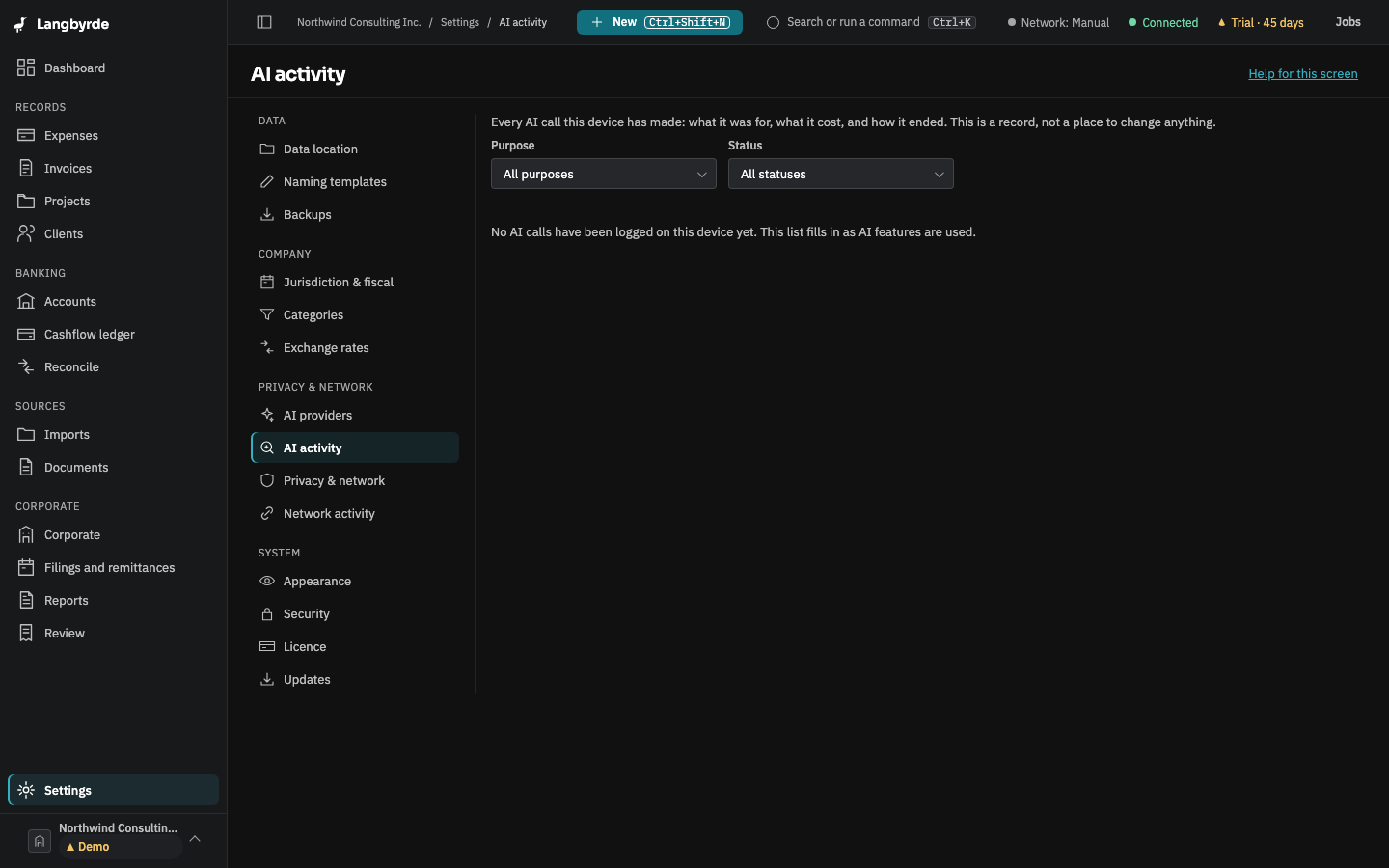1389x868 pixels.
Task: Expand the Northwind Consulting company switcher
Action: pyautogui.click(x=114, y=839)
